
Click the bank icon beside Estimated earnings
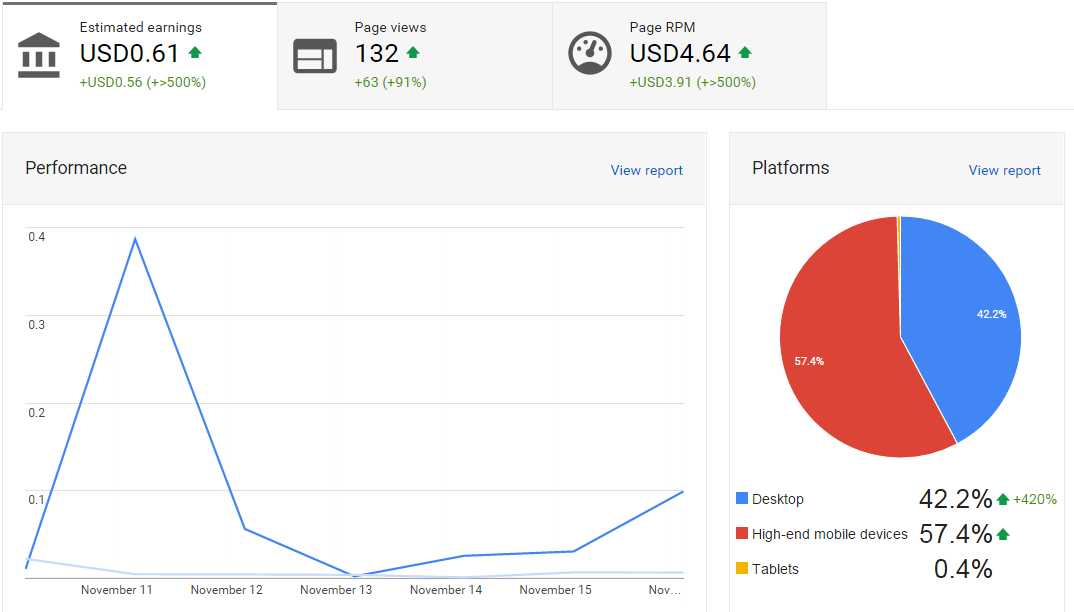pos(38,55)
